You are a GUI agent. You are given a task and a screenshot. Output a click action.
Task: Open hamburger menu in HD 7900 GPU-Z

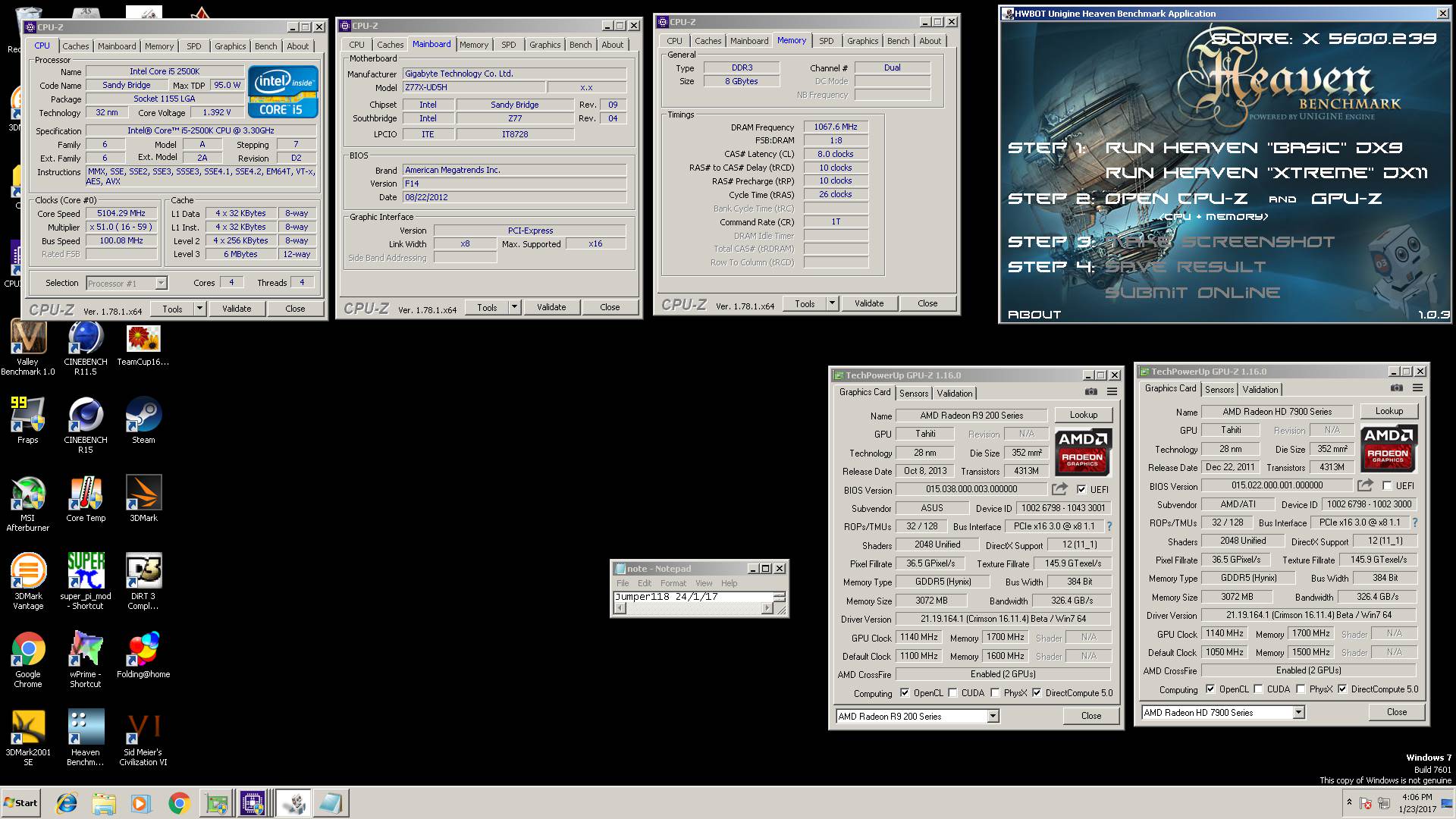point(1417,388)
